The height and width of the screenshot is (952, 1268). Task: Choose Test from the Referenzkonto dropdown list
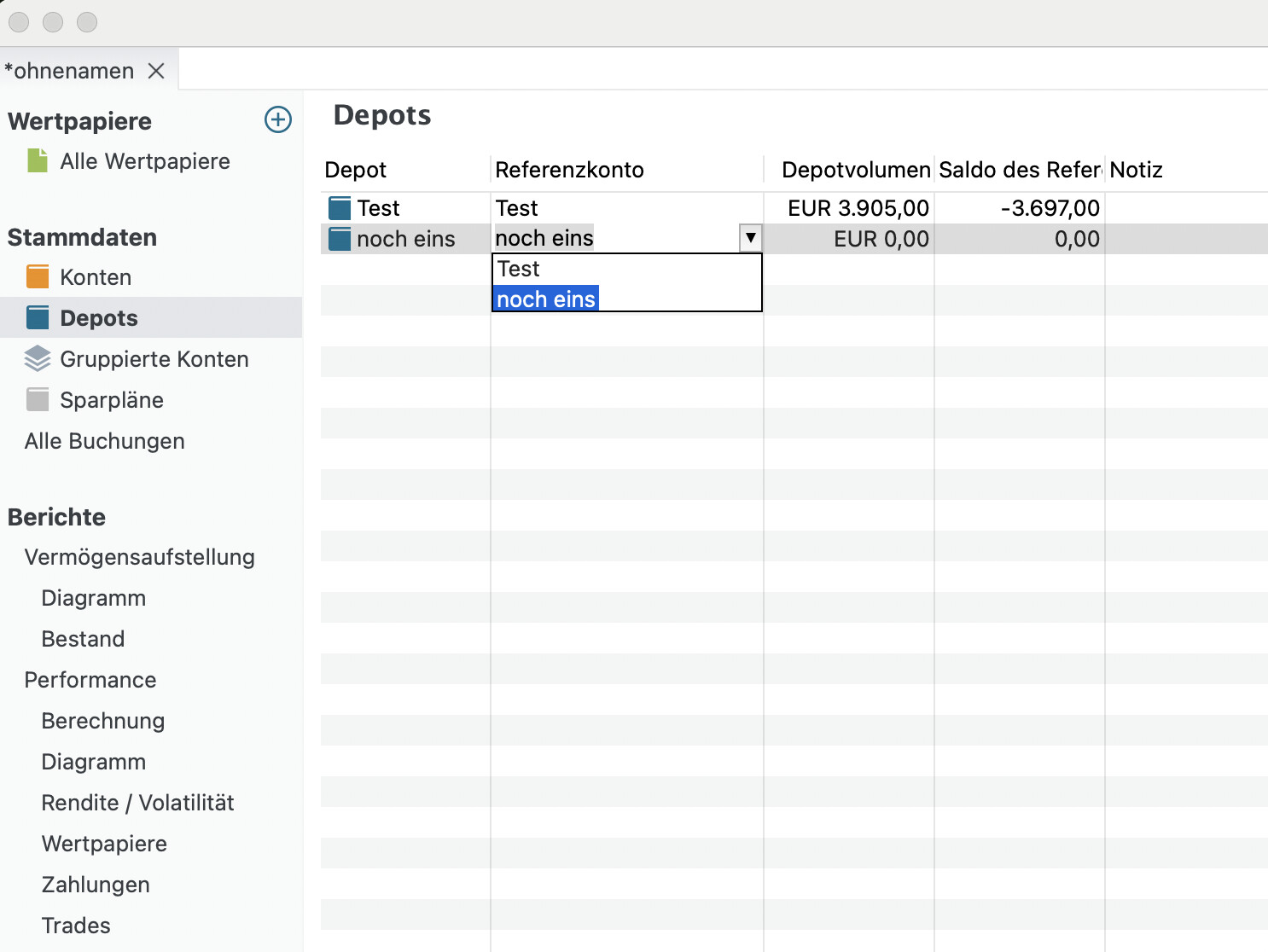tap(519, 269)
